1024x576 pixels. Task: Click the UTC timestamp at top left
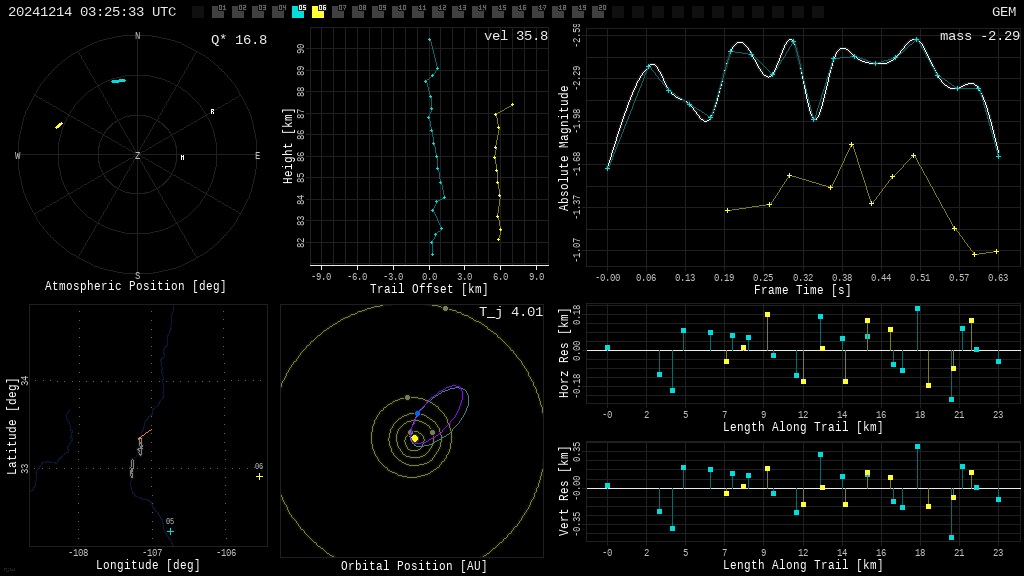point(92,12)
